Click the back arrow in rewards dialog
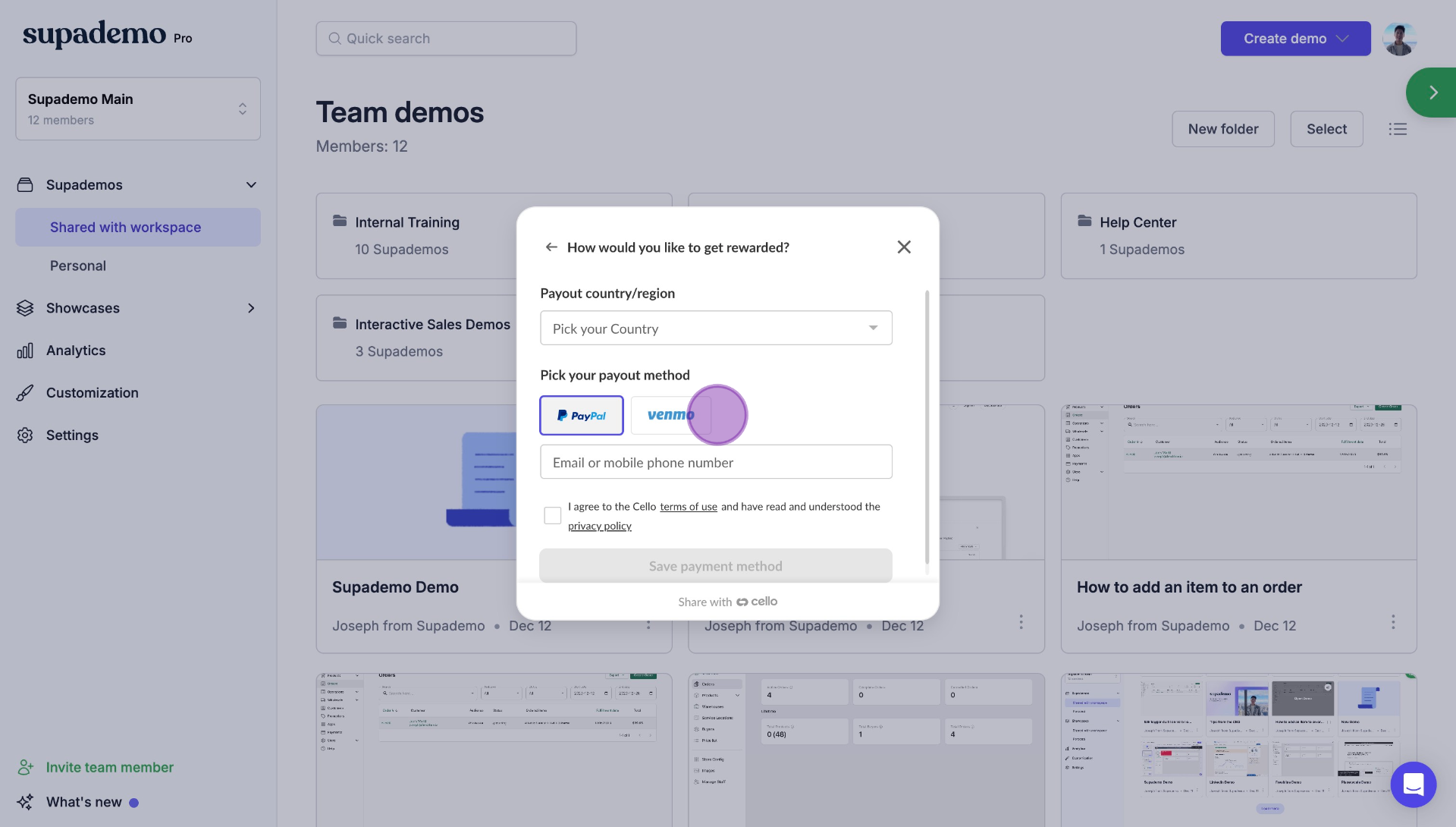Screen dimensions: 1456x827 pyautogui.click(x=551, y=247)
